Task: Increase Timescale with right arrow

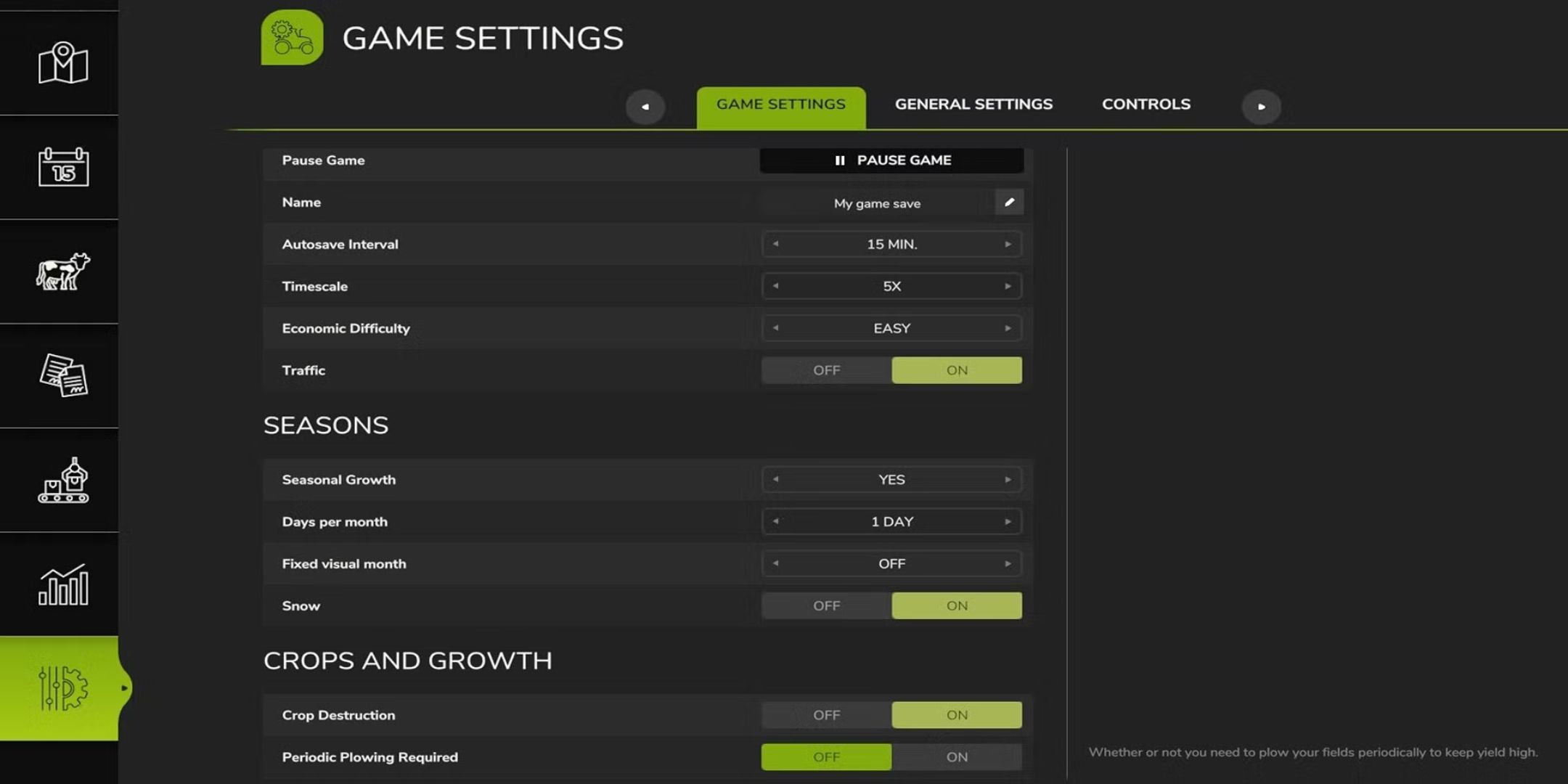Action: click(x=1008, y=286)
